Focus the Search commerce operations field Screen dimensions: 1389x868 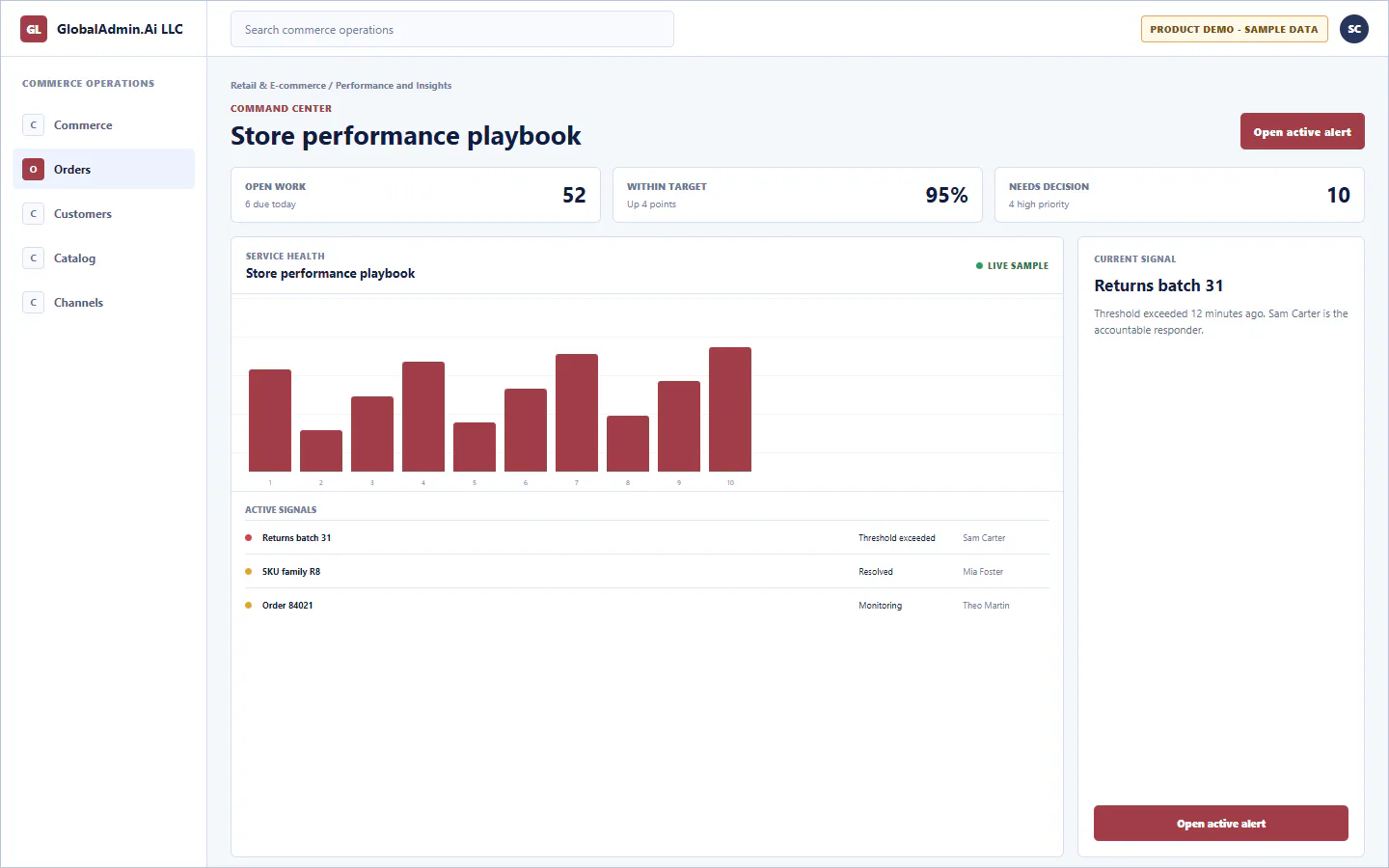[x=451, y=30]
